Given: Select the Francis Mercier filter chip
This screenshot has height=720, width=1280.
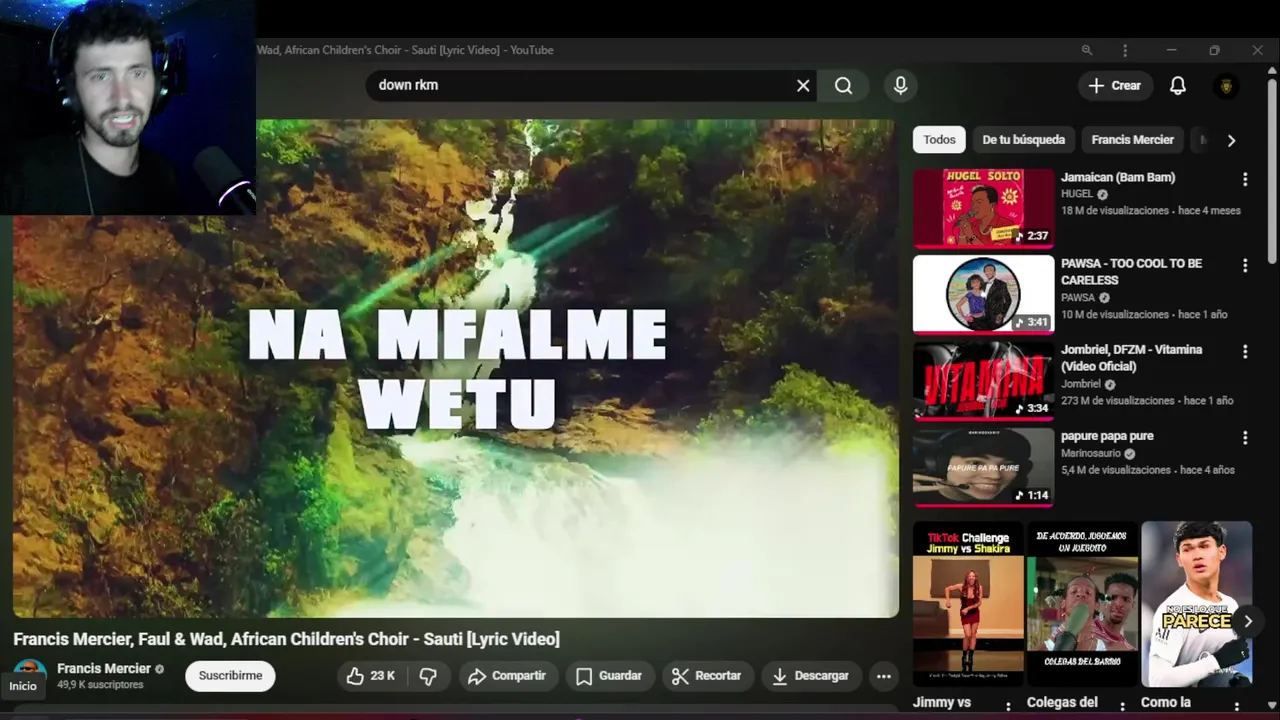Looking at the screenshot, I should pos(1132,140).
